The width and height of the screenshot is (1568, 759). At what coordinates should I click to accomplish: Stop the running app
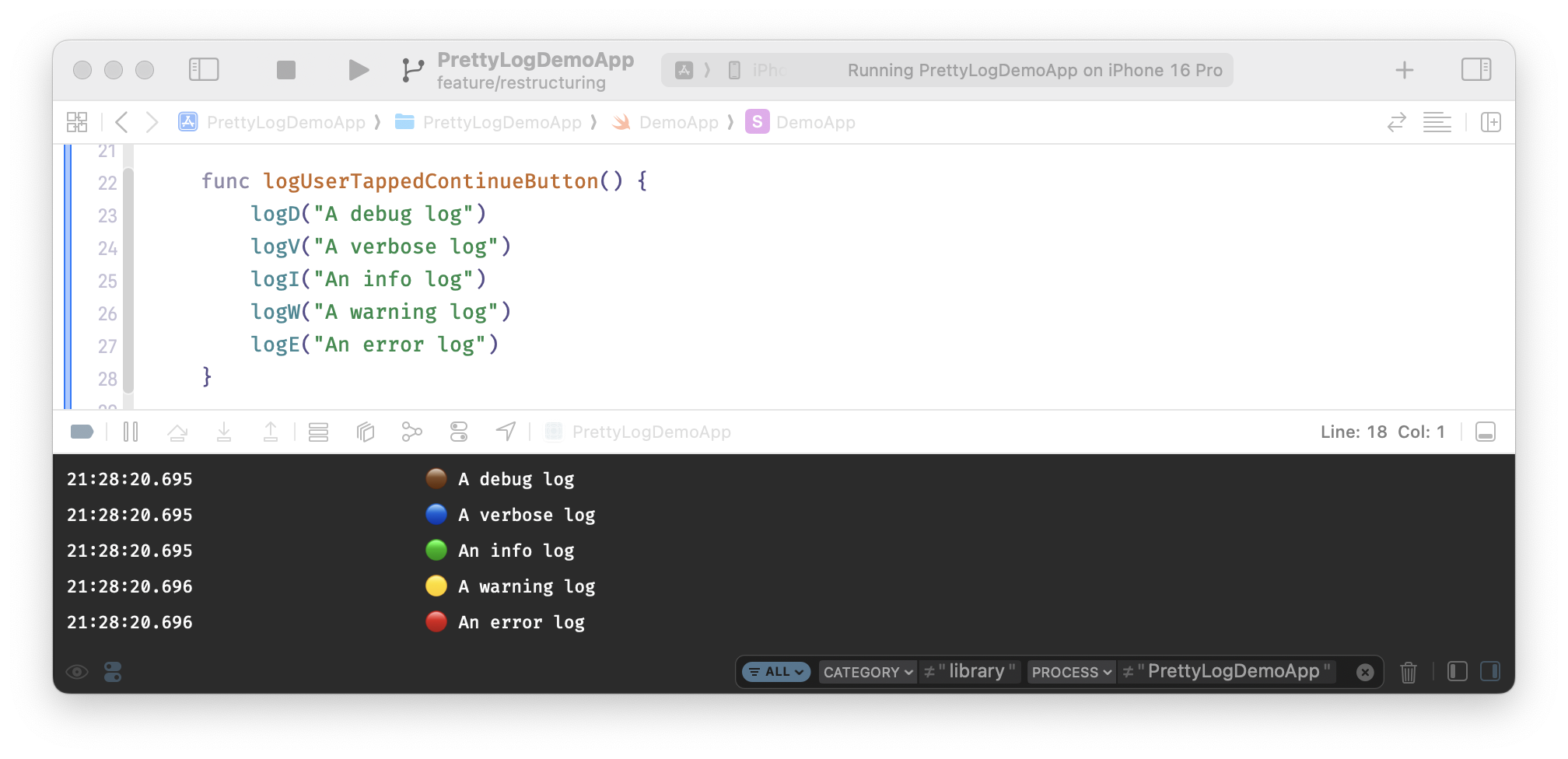286,70
